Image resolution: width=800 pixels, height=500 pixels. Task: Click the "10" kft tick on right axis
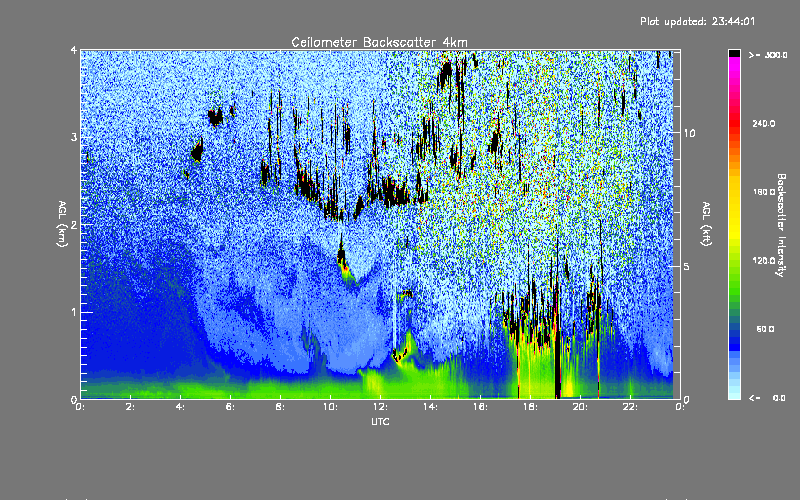[x=689, y=133]
